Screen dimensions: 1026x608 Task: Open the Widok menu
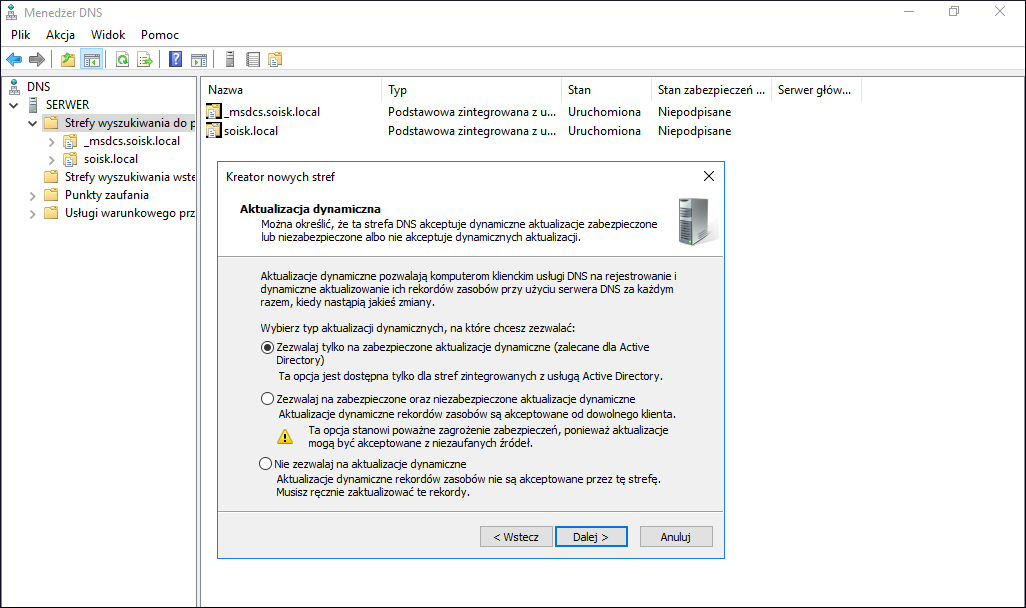[x=108, y=35]
